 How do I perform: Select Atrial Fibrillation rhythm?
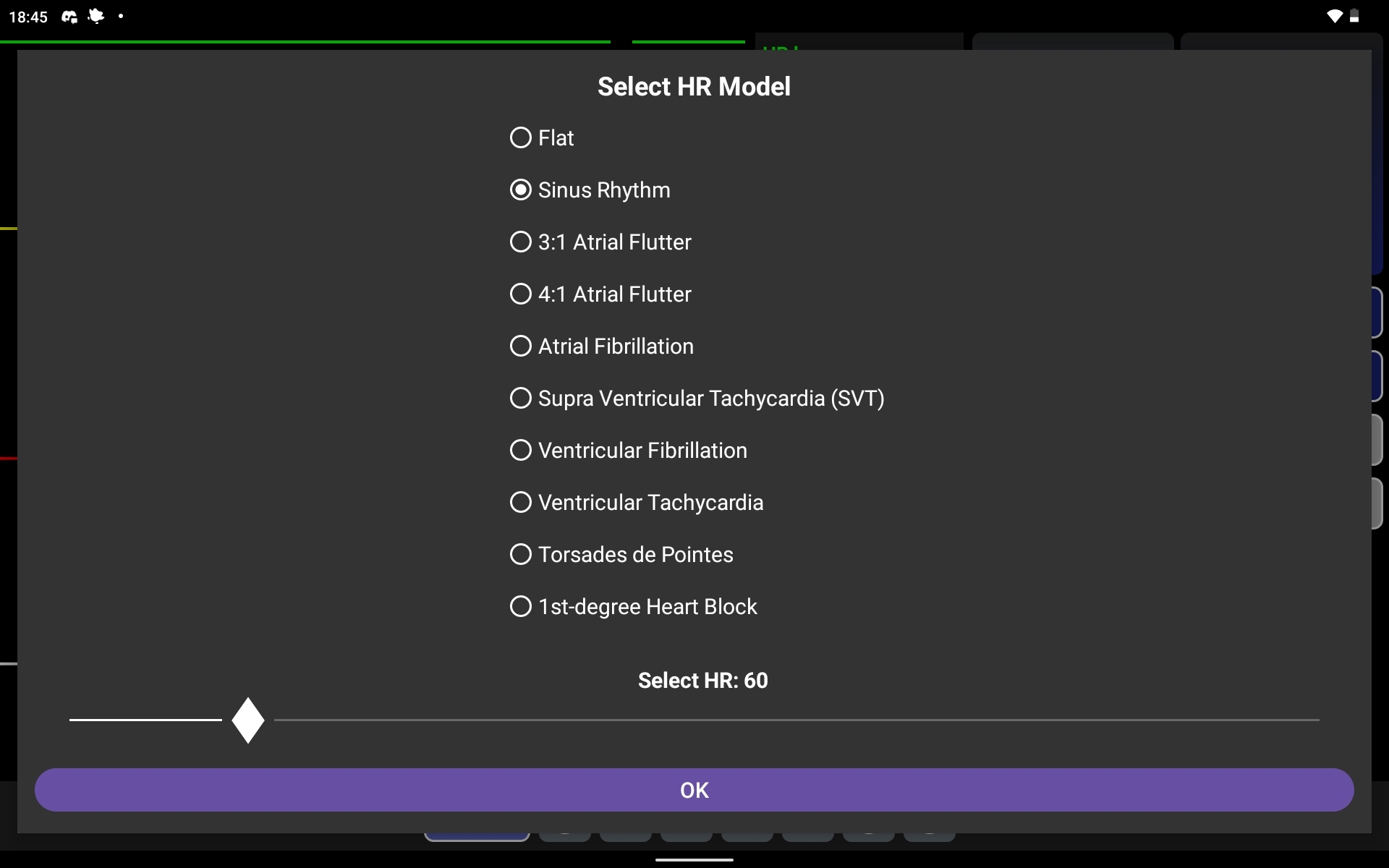click(x=521, y=346)
